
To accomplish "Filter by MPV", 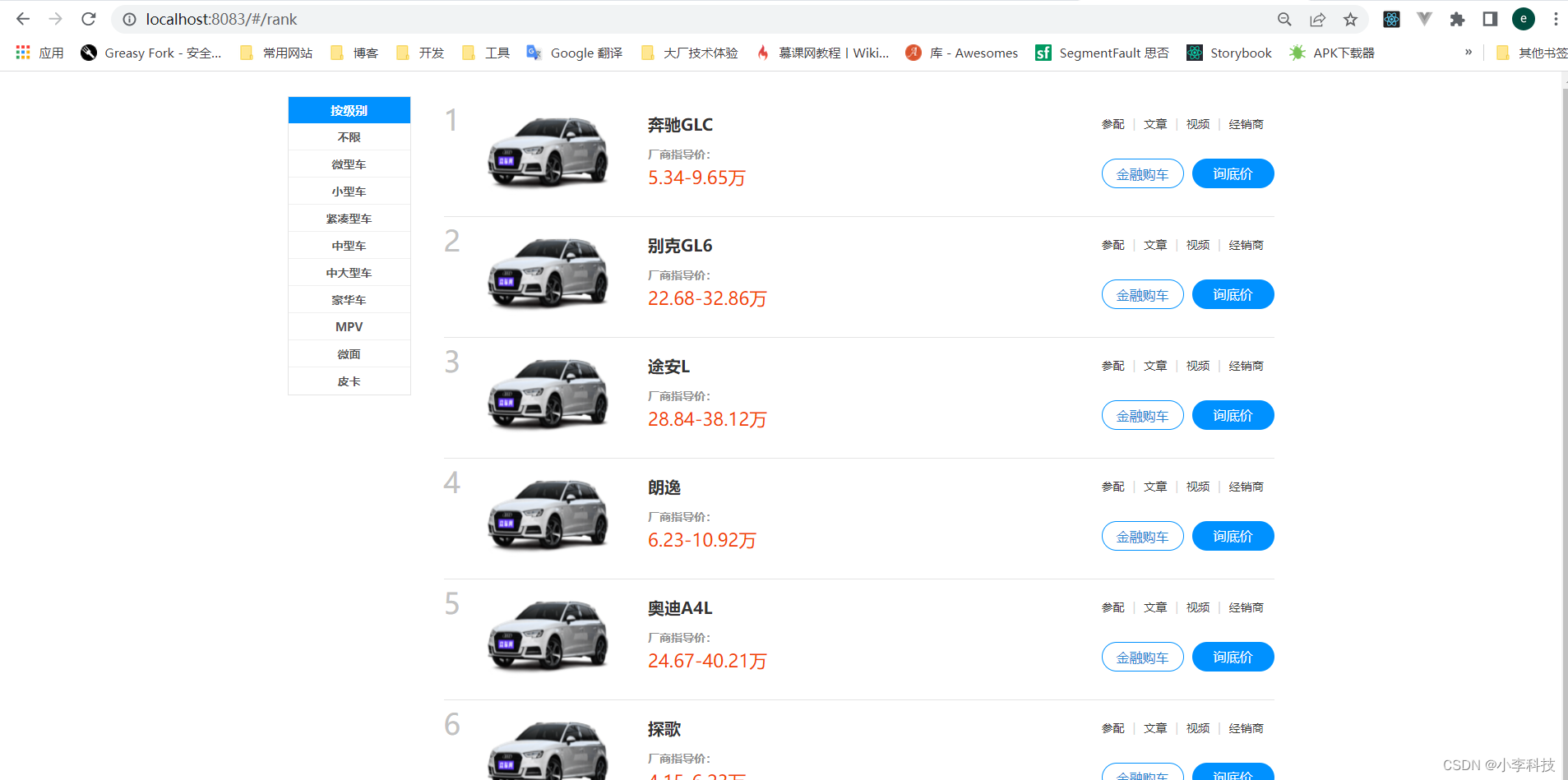I will pos(349,327).
